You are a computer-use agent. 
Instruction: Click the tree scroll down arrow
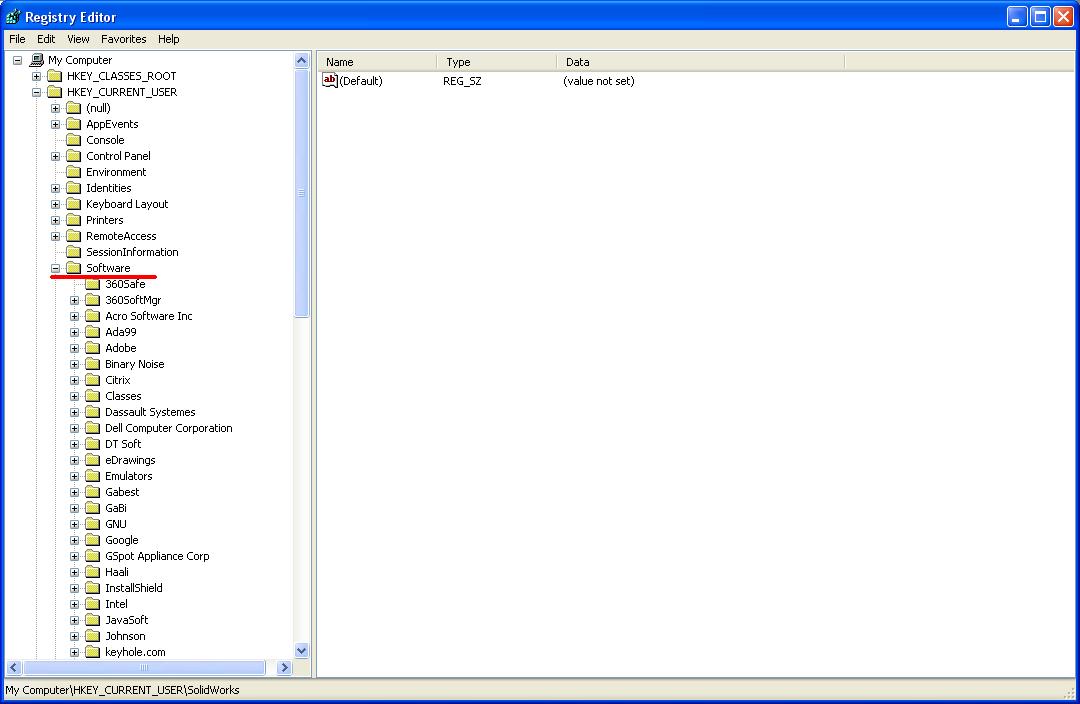[x=302, y=651]
